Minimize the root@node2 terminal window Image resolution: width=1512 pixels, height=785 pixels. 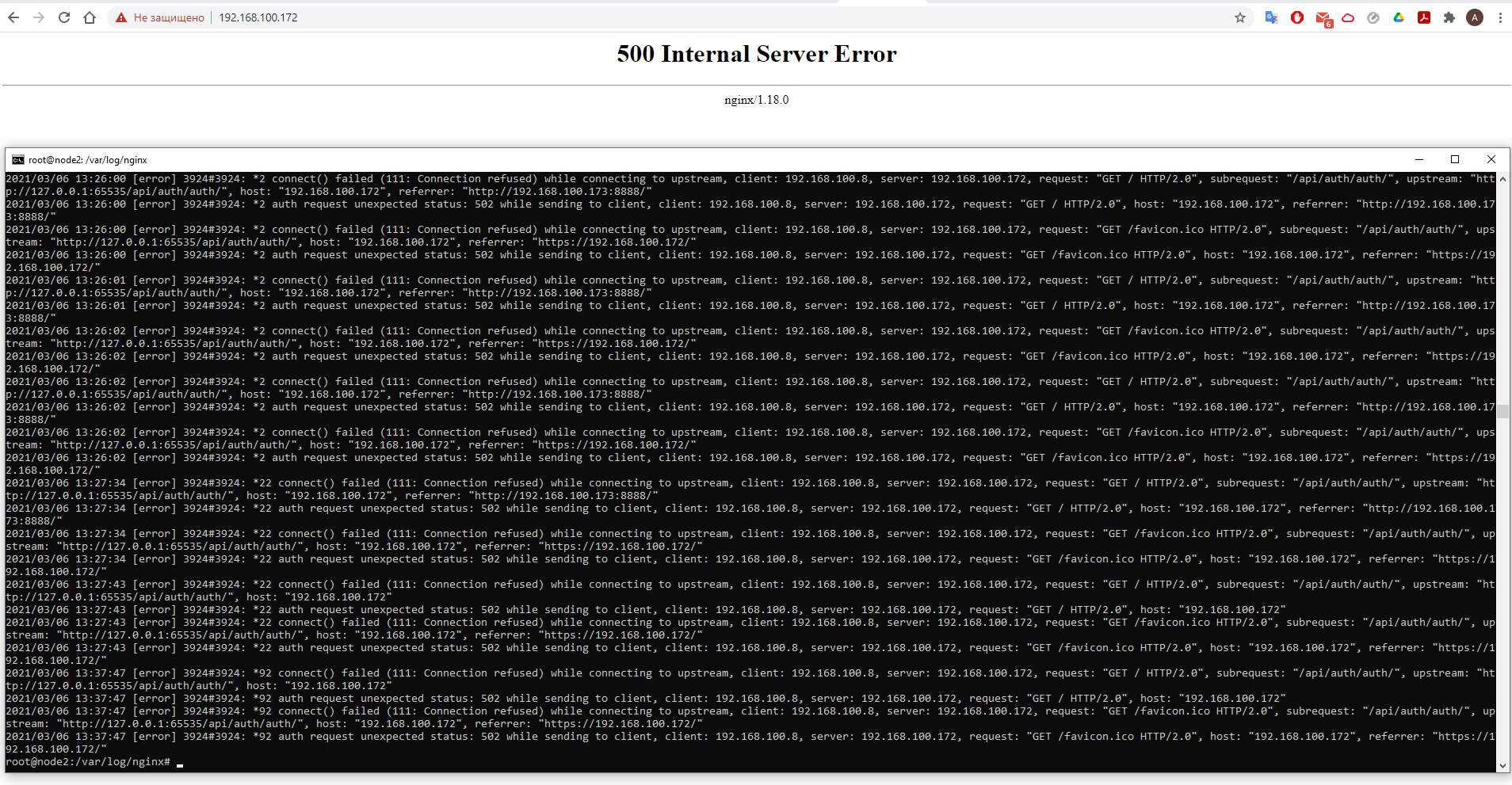(x=1419, y=159)
